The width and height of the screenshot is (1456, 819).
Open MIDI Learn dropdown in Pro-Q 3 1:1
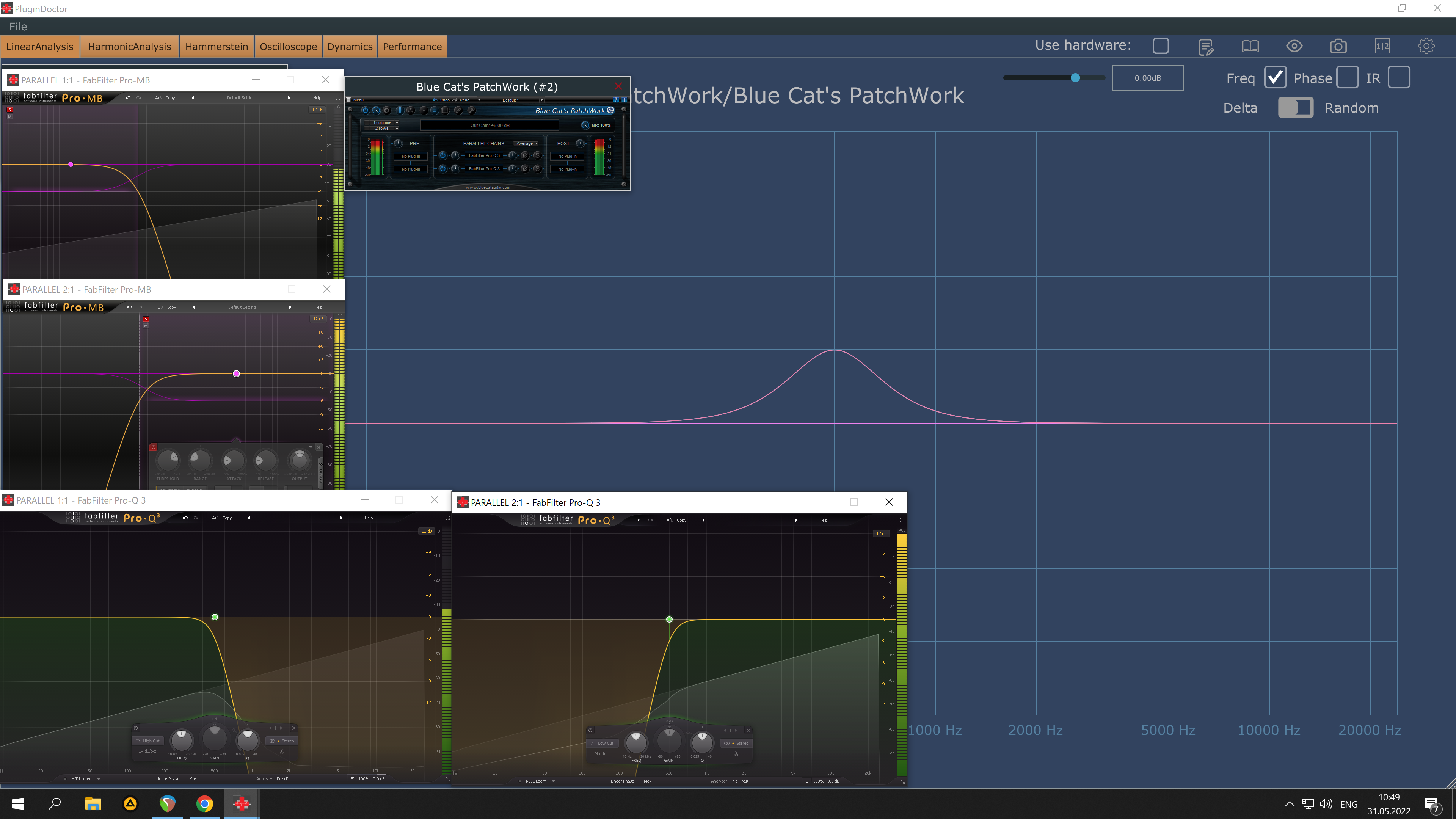pyautogui.click(x=85, y=779)
